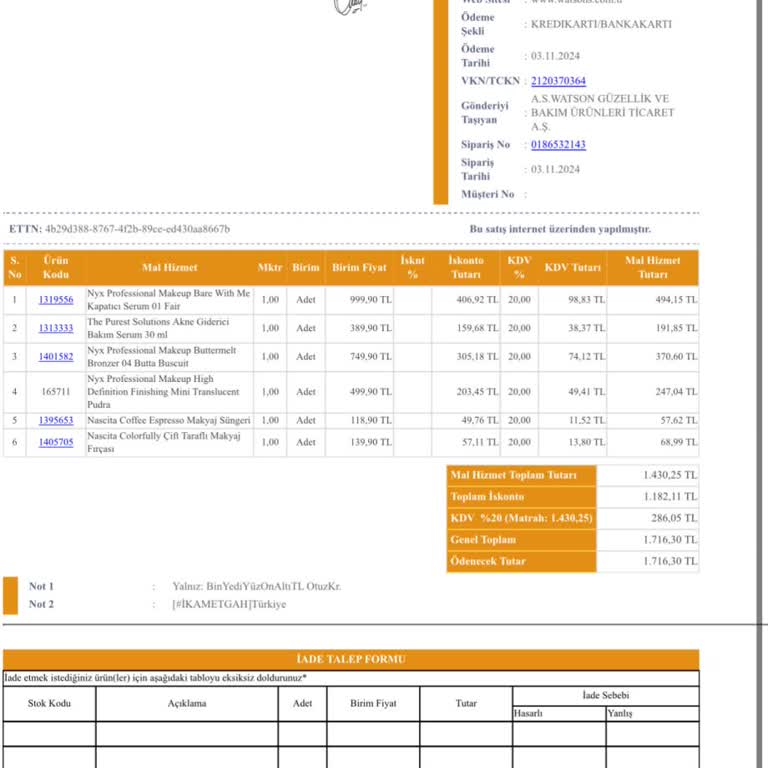Screen dimensions: 768x768
Task: Click first empty cell under Stok Kodu
Action: tap(49, 734)
